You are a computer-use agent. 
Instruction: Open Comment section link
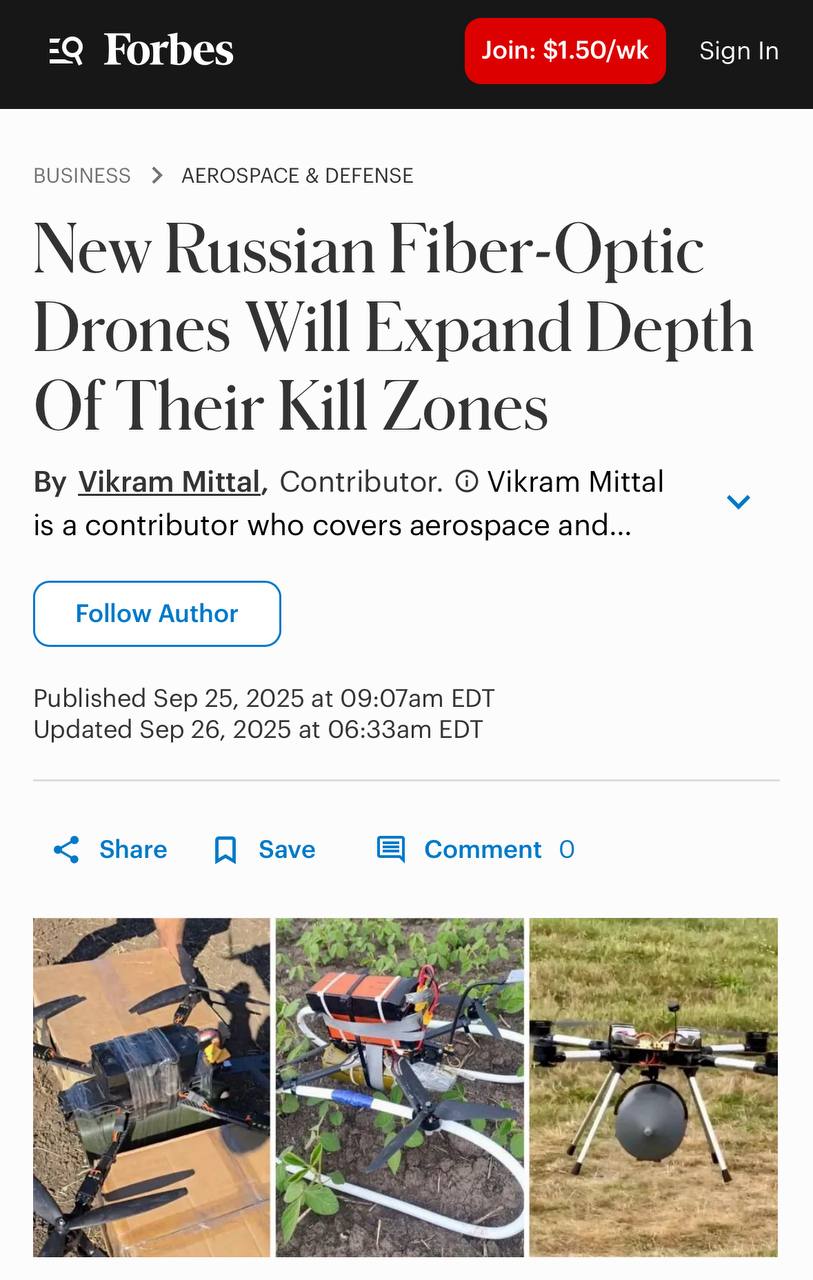pos(483,850)
